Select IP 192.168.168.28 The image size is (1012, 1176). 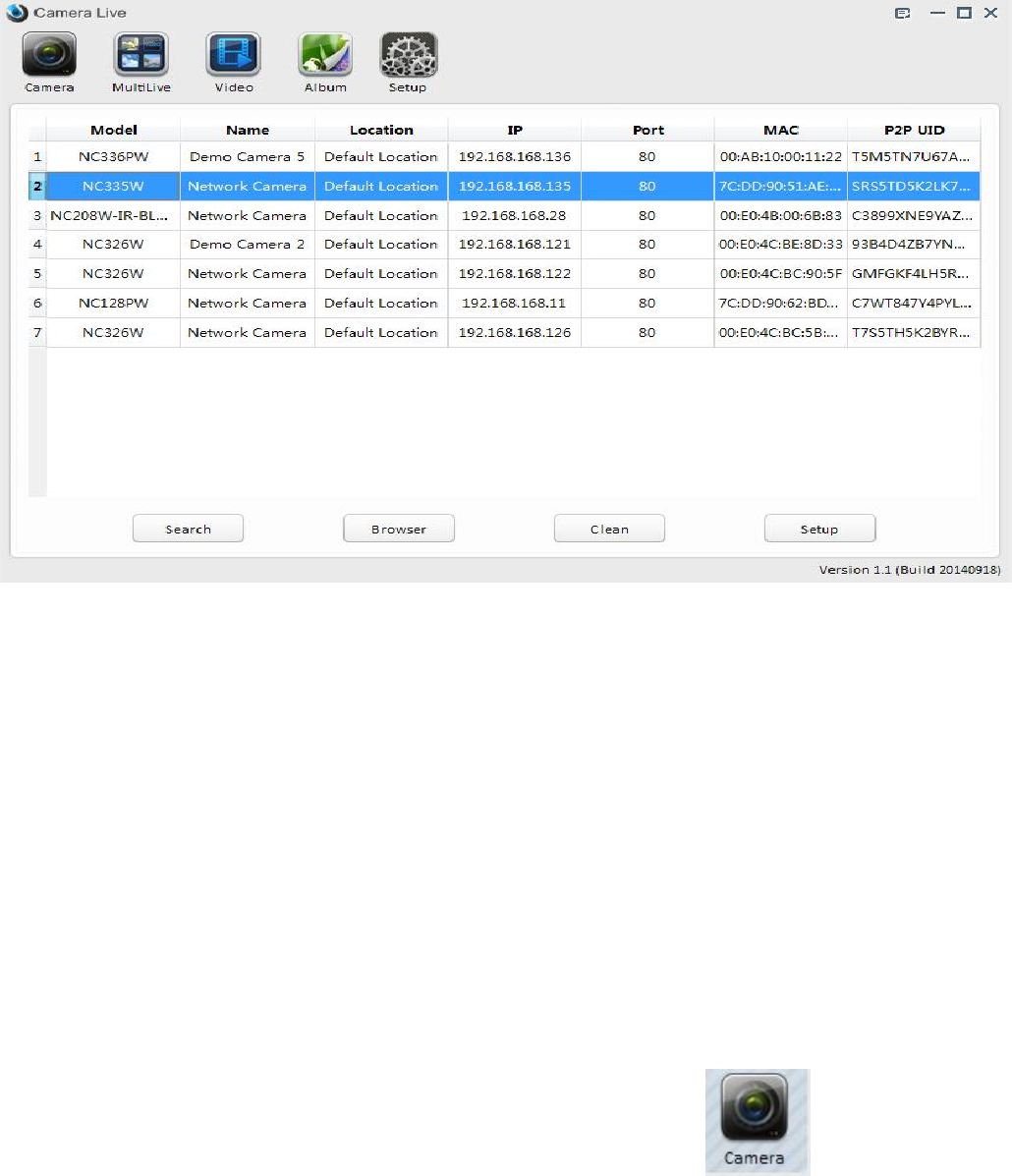pos(515,215)
